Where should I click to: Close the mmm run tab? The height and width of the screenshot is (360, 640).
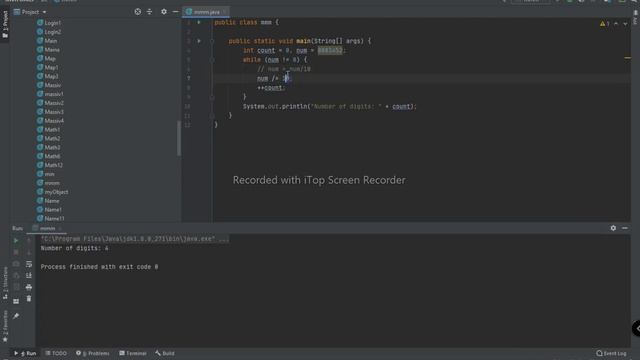[x=60, y=229]
